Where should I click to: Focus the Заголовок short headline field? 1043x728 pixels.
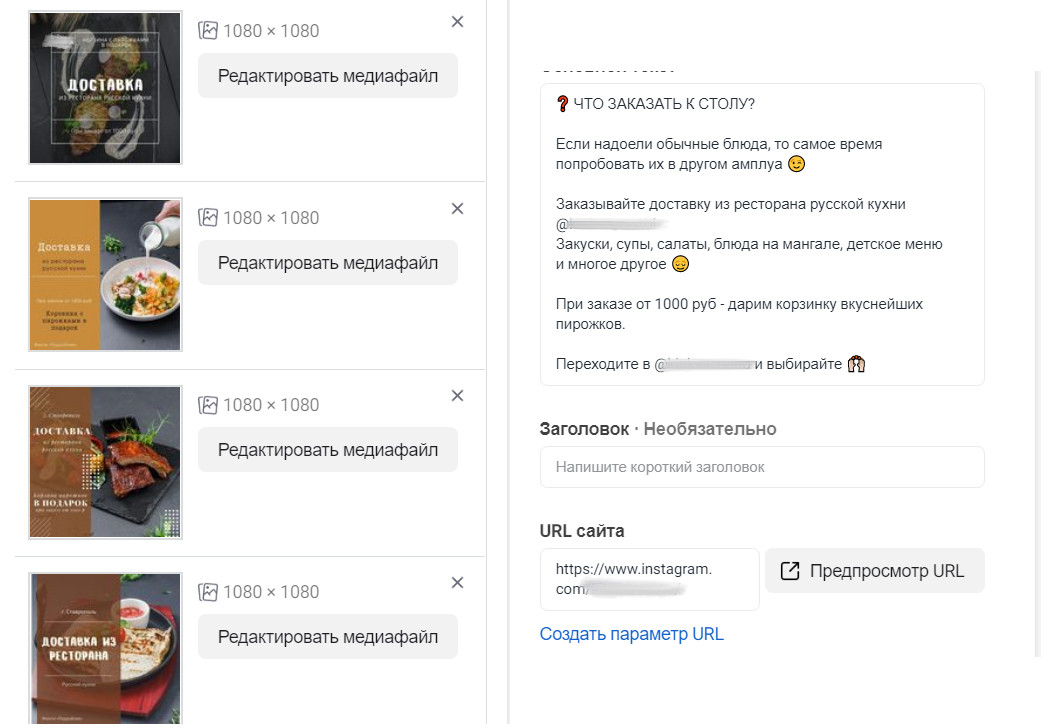[x=762, y=467]
